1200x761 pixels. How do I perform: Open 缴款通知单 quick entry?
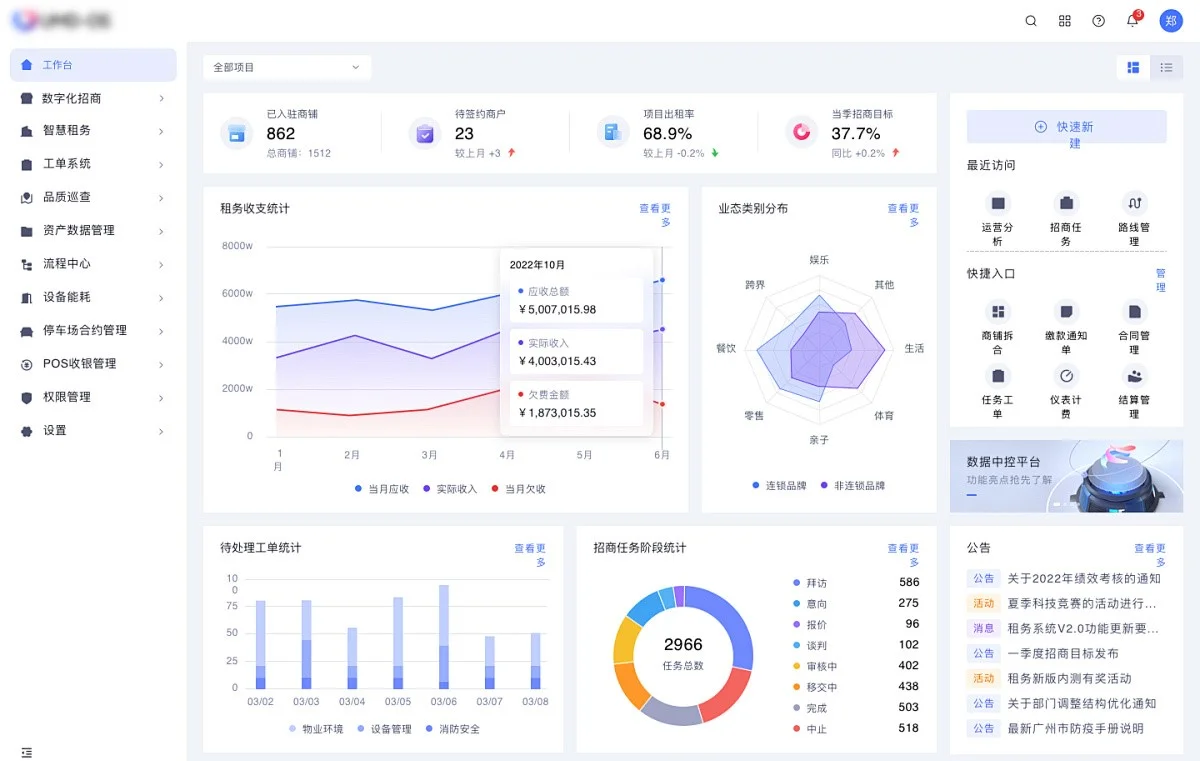click(x=1066, y=328)
